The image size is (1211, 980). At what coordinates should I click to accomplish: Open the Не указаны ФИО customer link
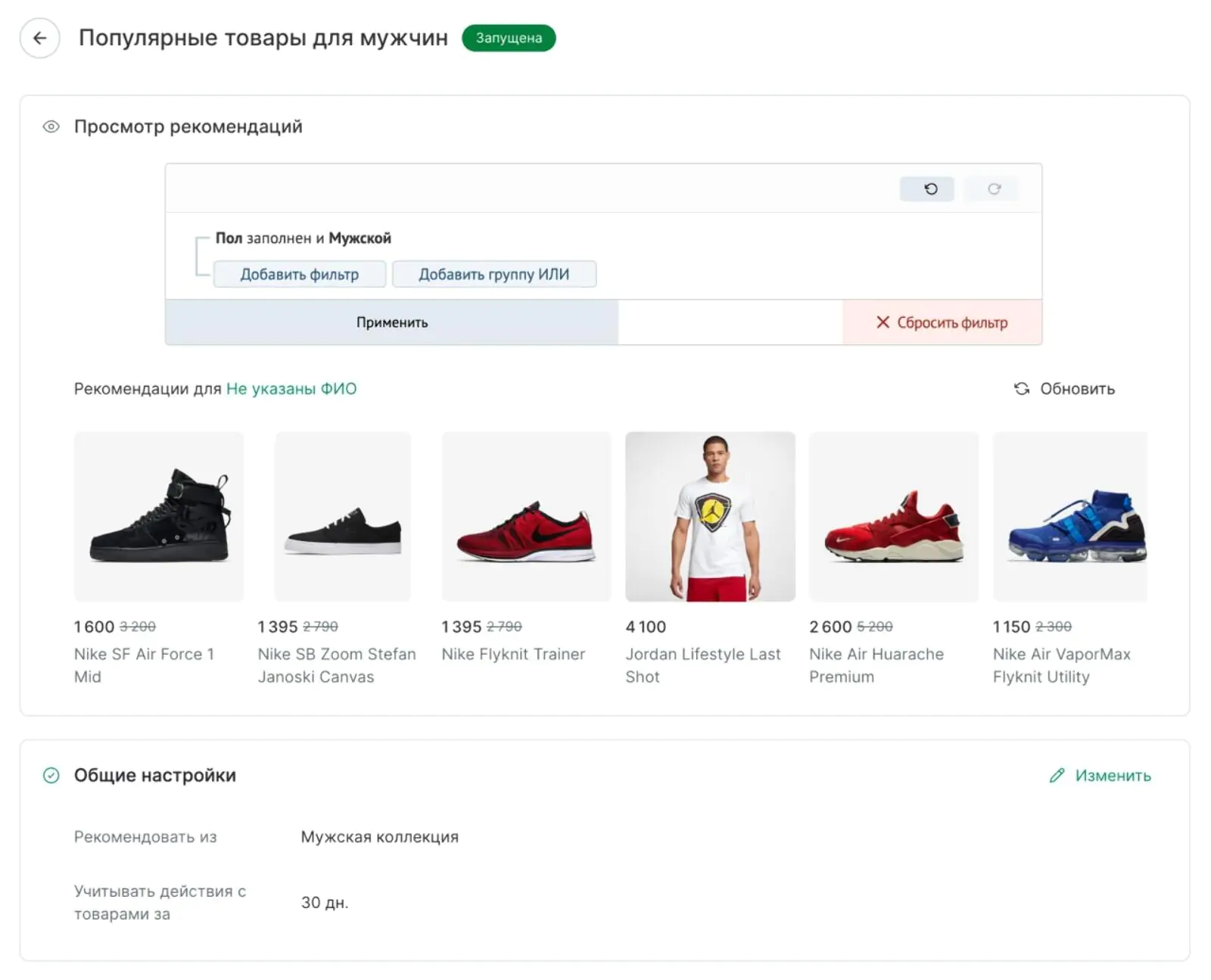(x=291, y=389)
